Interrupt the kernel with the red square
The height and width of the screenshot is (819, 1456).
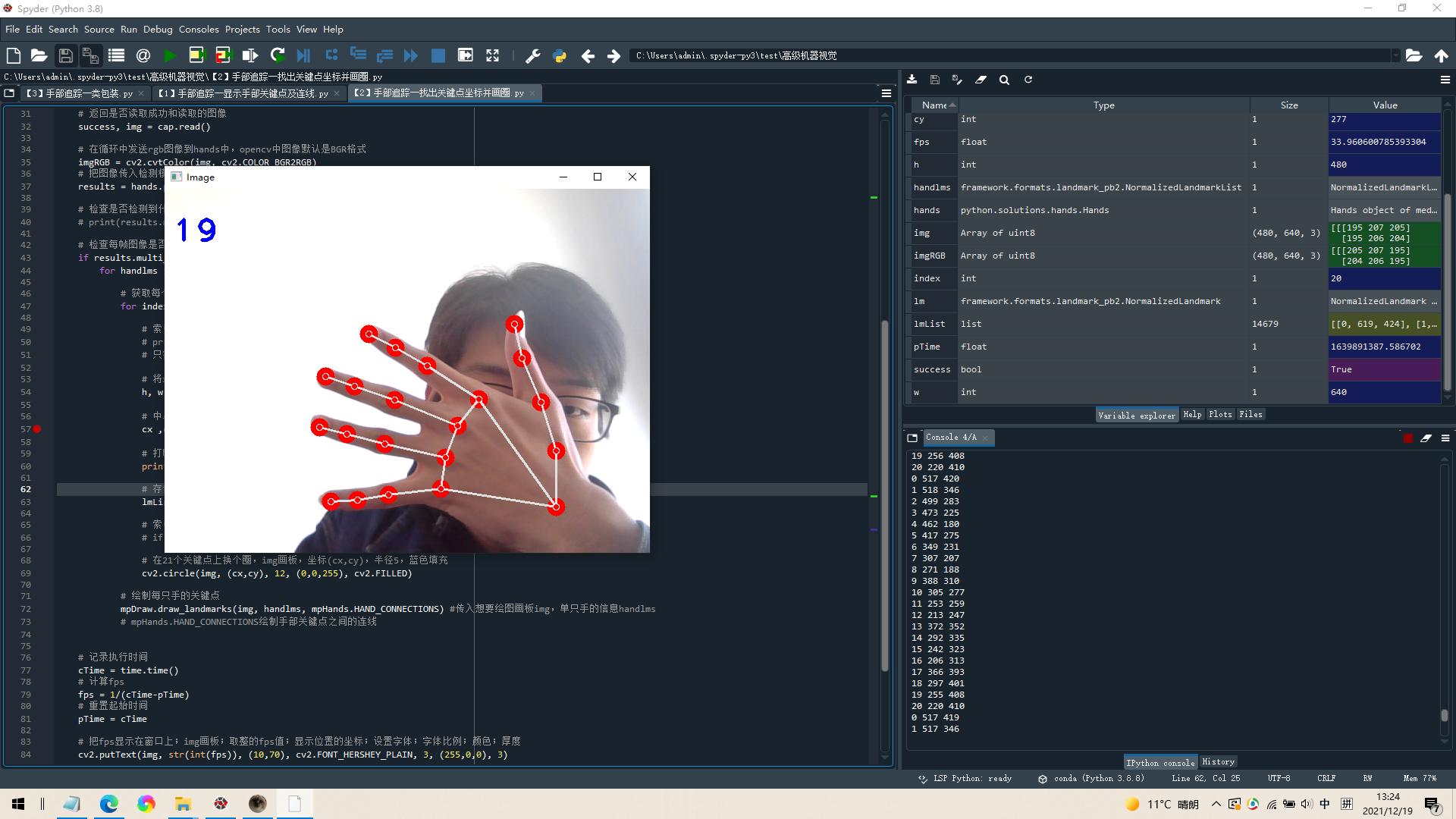tap(1408, 438)
